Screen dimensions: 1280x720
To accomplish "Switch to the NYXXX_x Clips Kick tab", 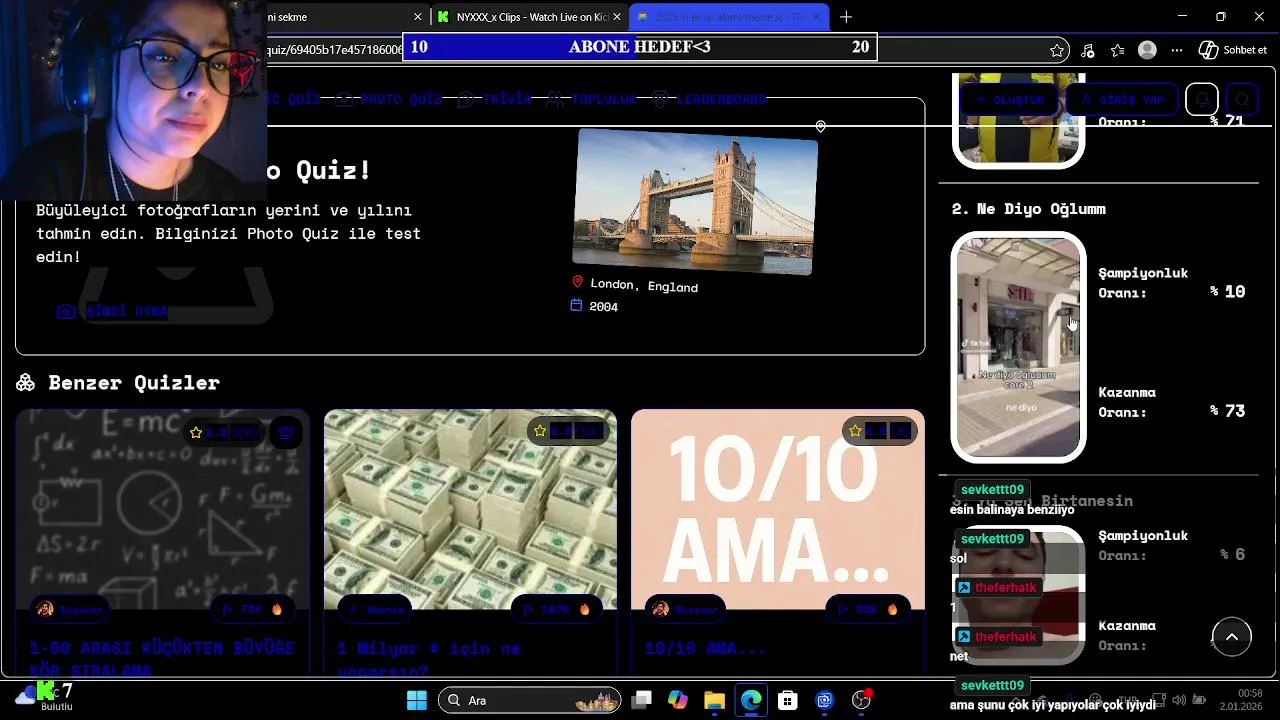I will click(530, 17).
